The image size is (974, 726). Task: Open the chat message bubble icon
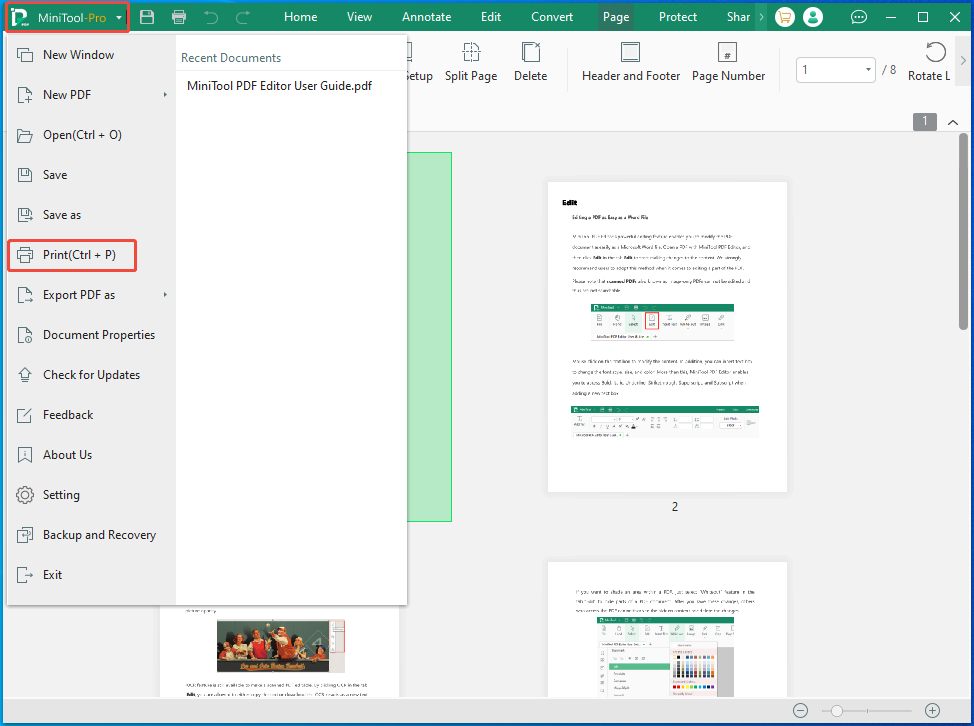pos(858,17)
